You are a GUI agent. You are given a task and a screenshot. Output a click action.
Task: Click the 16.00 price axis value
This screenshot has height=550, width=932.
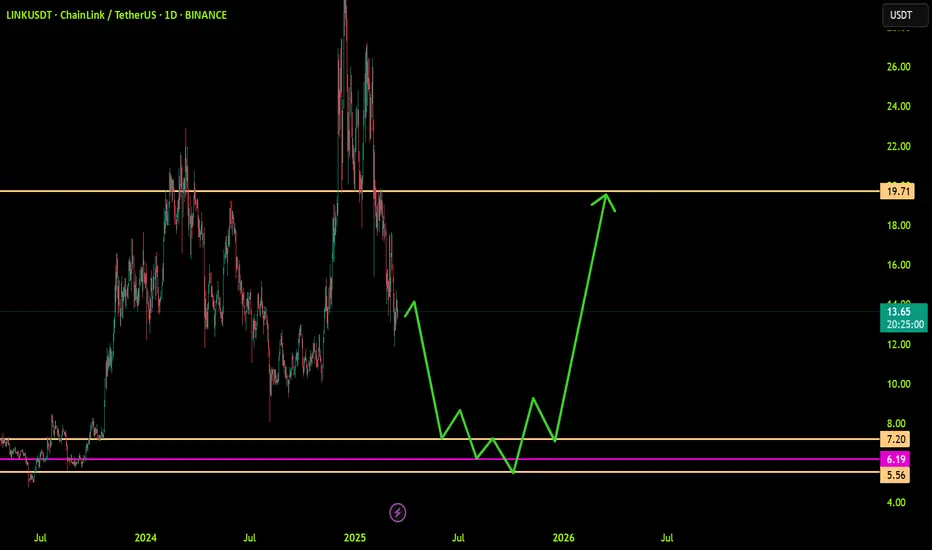(x=898, y=265)
